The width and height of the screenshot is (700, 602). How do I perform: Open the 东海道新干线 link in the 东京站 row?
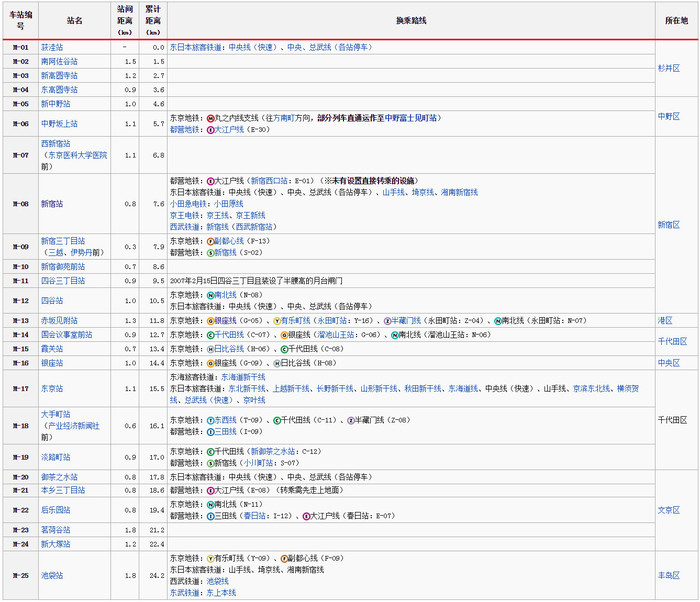tap(243, 378)
